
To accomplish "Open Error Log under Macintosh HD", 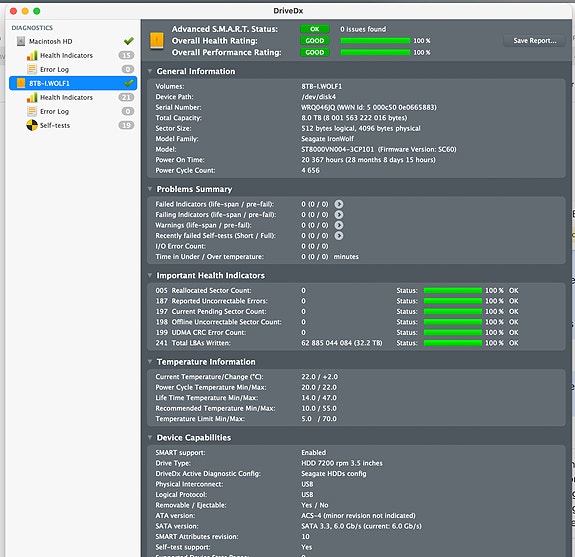I will pyautogui.click(x=54, y=69).
